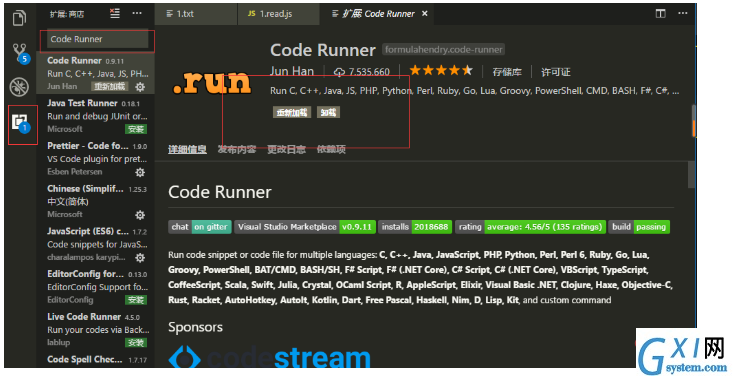Image resolution: width=734 pixels, height=376 pixels.
Task: Install the EditorConfig extension
Action: [x=136, y=300]
